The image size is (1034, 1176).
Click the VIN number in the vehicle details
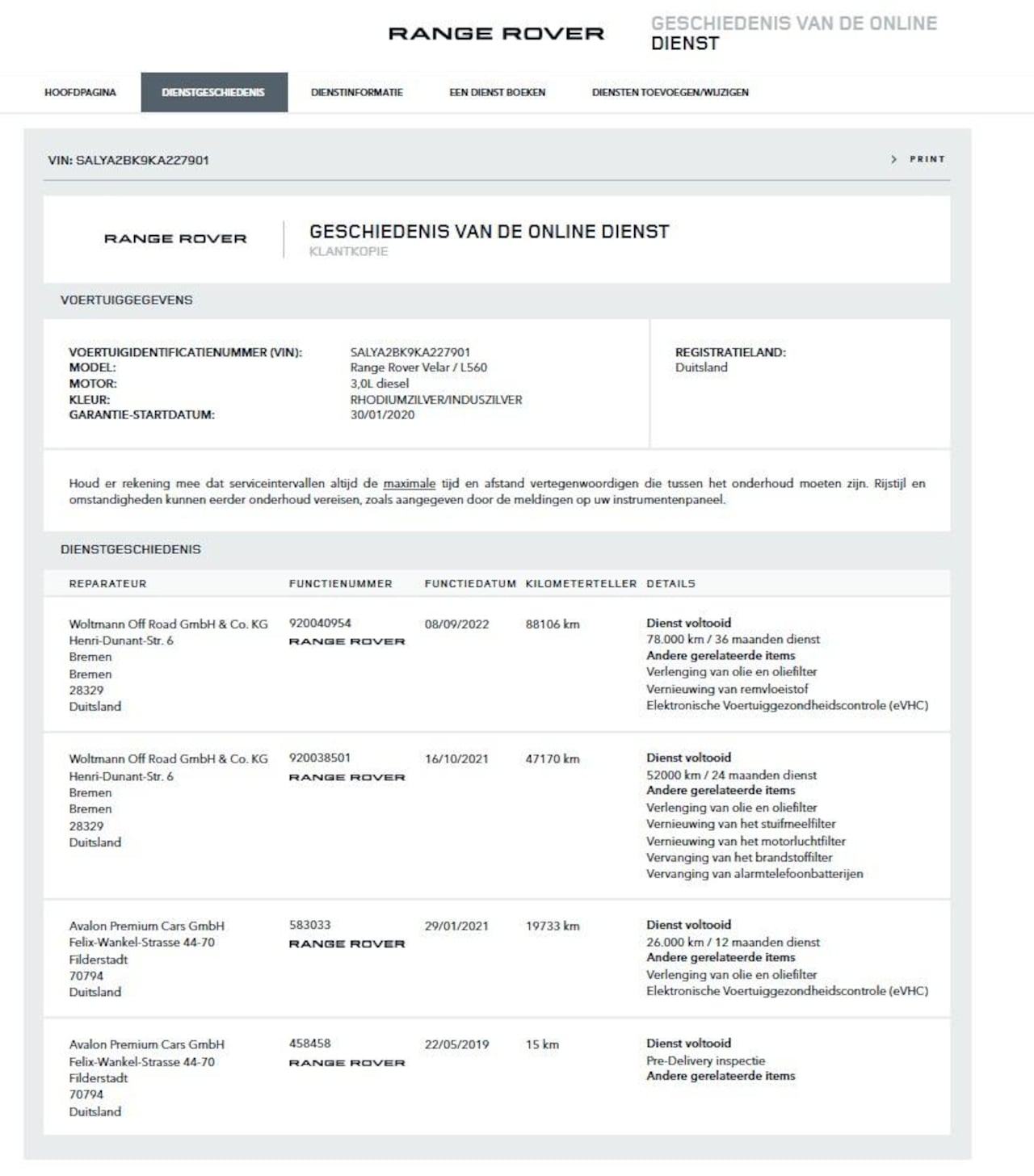click(x=410, y=352)
